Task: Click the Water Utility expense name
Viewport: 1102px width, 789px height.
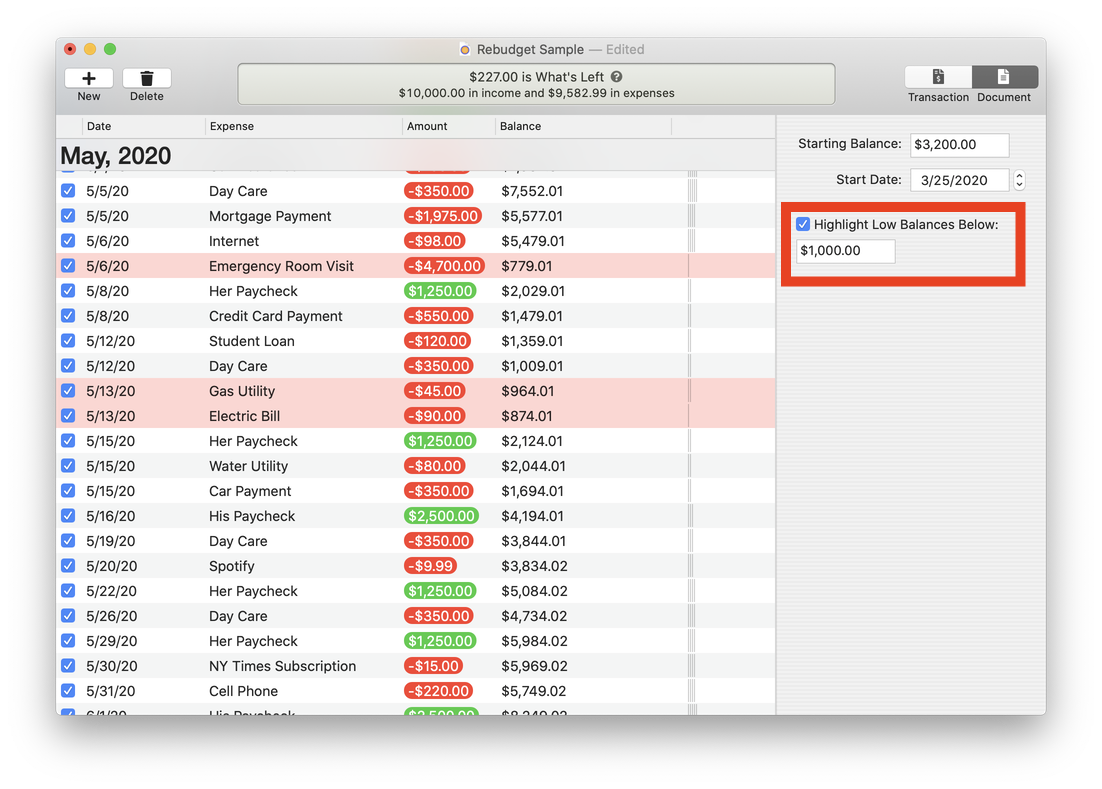Action: coord(249,467)
